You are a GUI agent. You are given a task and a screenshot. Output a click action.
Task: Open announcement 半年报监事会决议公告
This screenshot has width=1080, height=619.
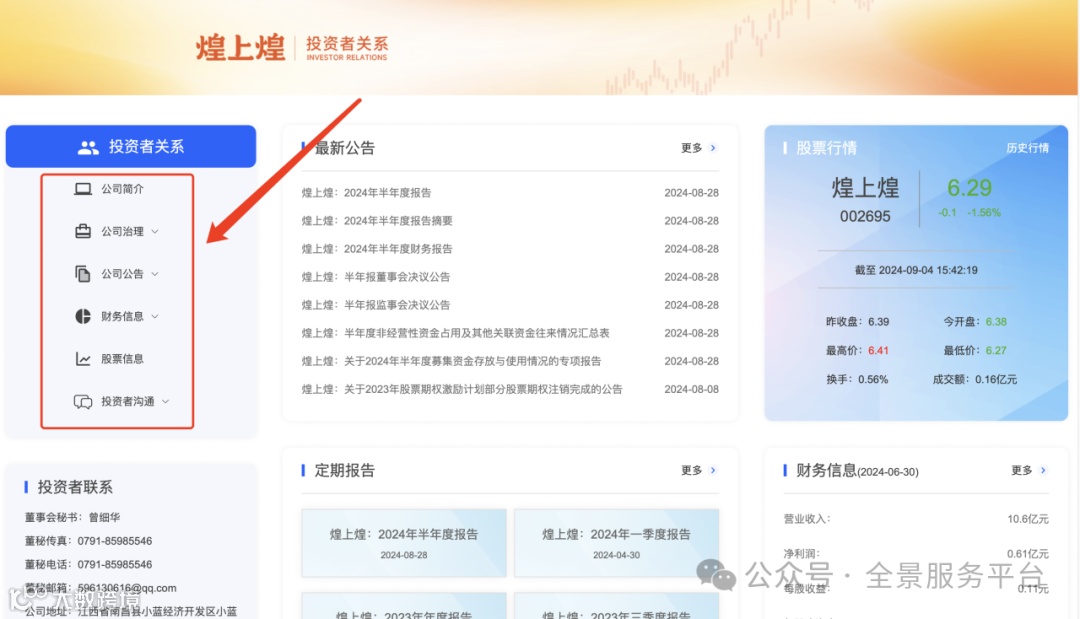pos(375,305)
